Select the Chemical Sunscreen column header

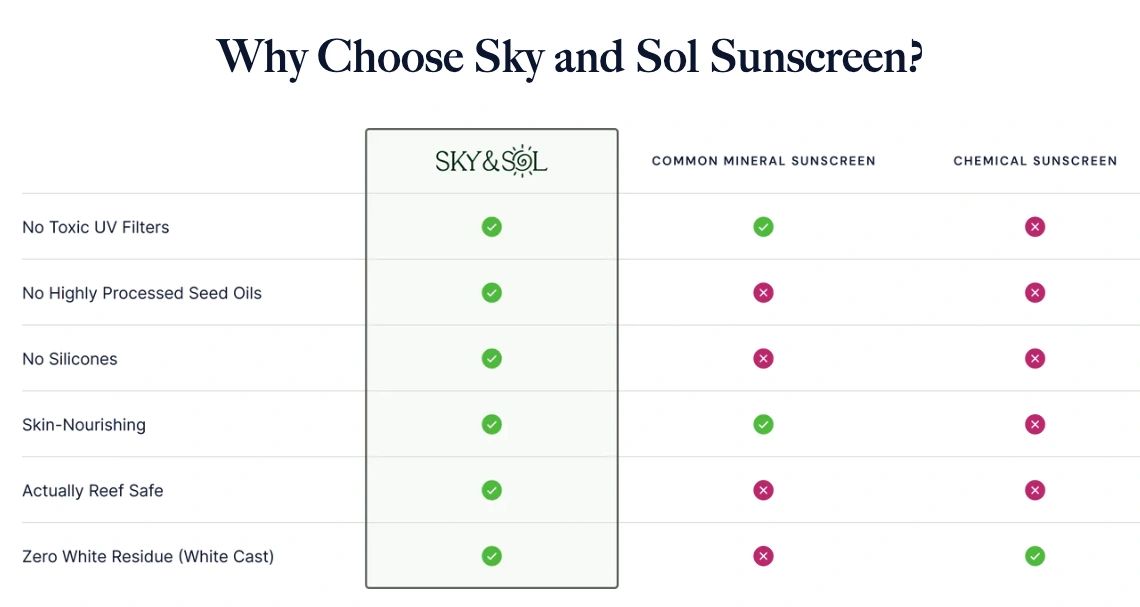[1035, 161]
